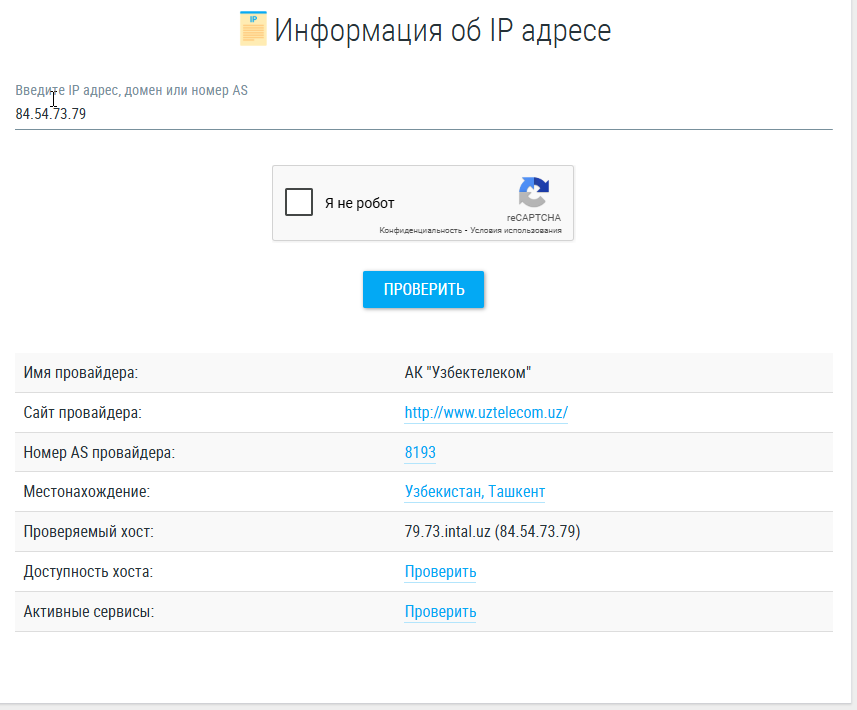
Task: Focus the IP address input field
Action: coord(424,114)
